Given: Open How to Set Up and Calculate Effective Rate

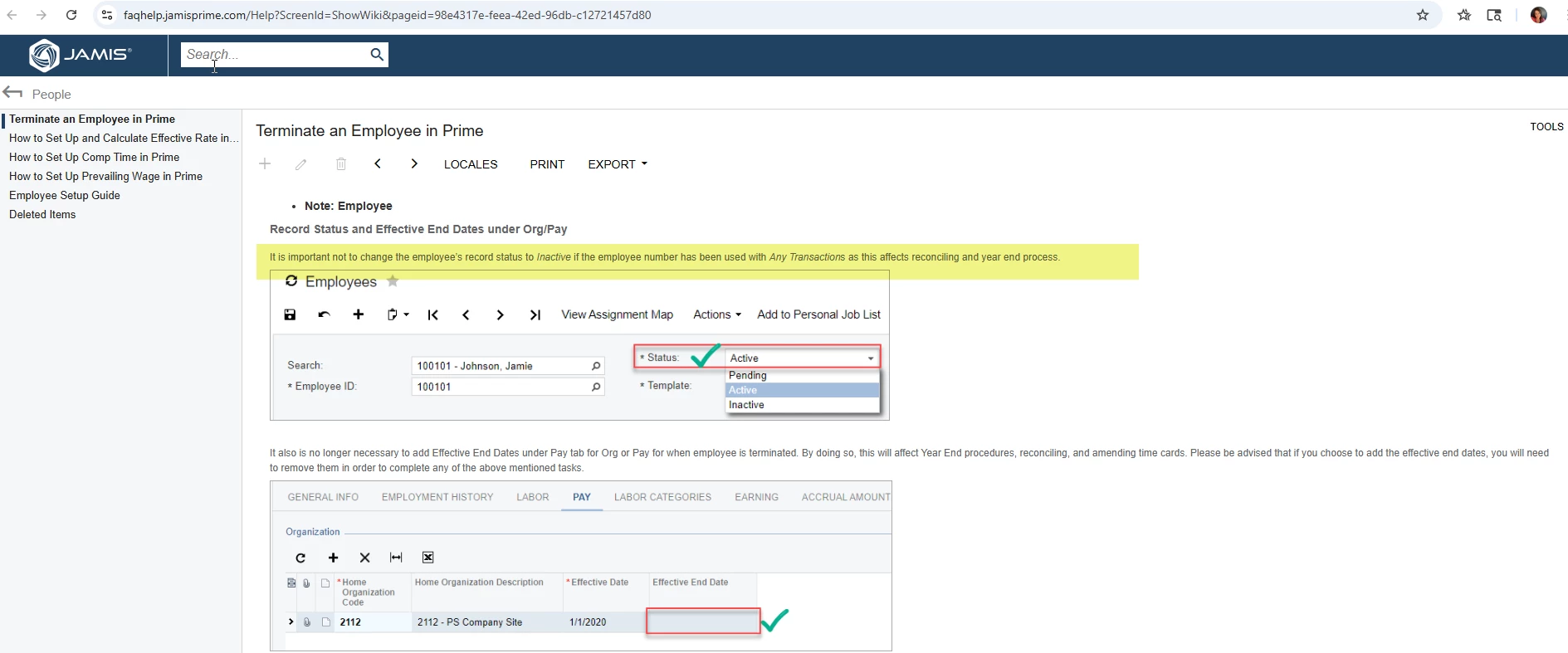Looking at the screenshot, I should (124, 139).
